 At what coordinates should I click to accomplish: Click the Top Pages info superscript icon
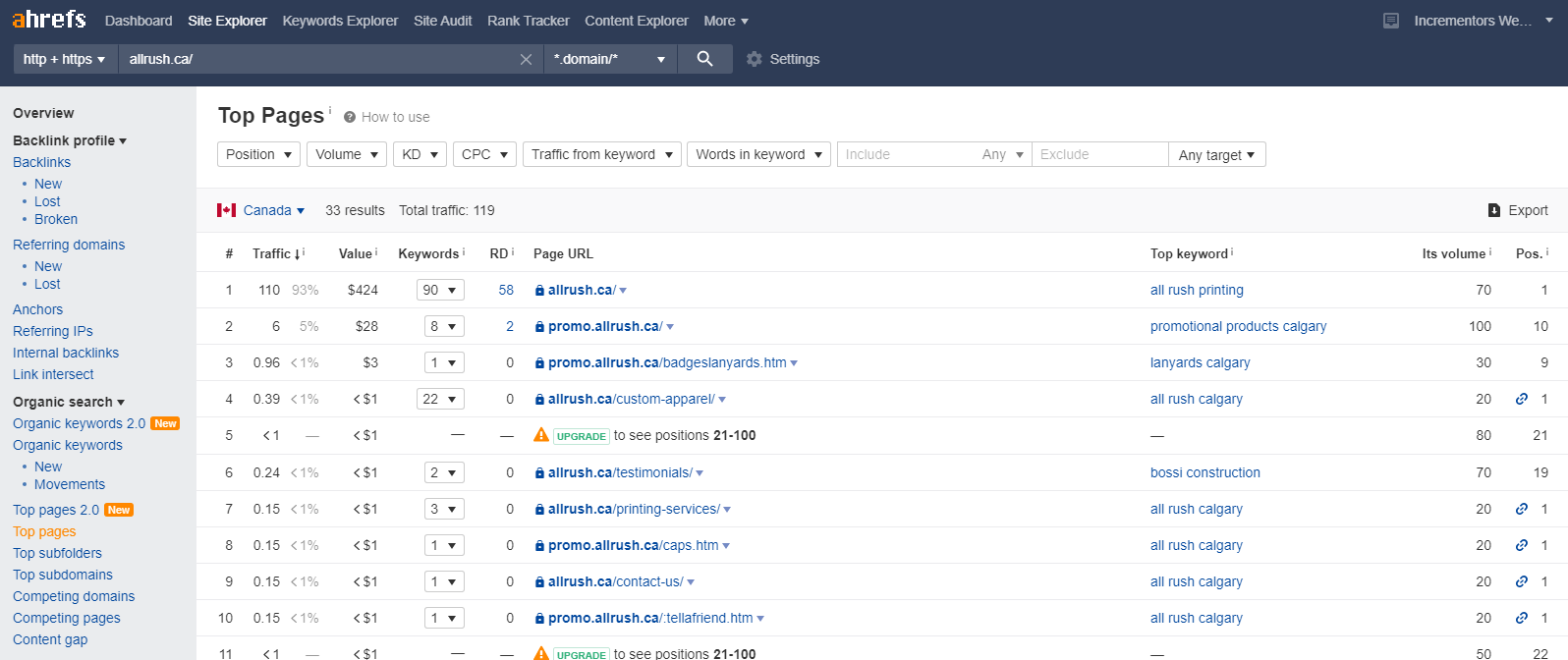point(330,110)
